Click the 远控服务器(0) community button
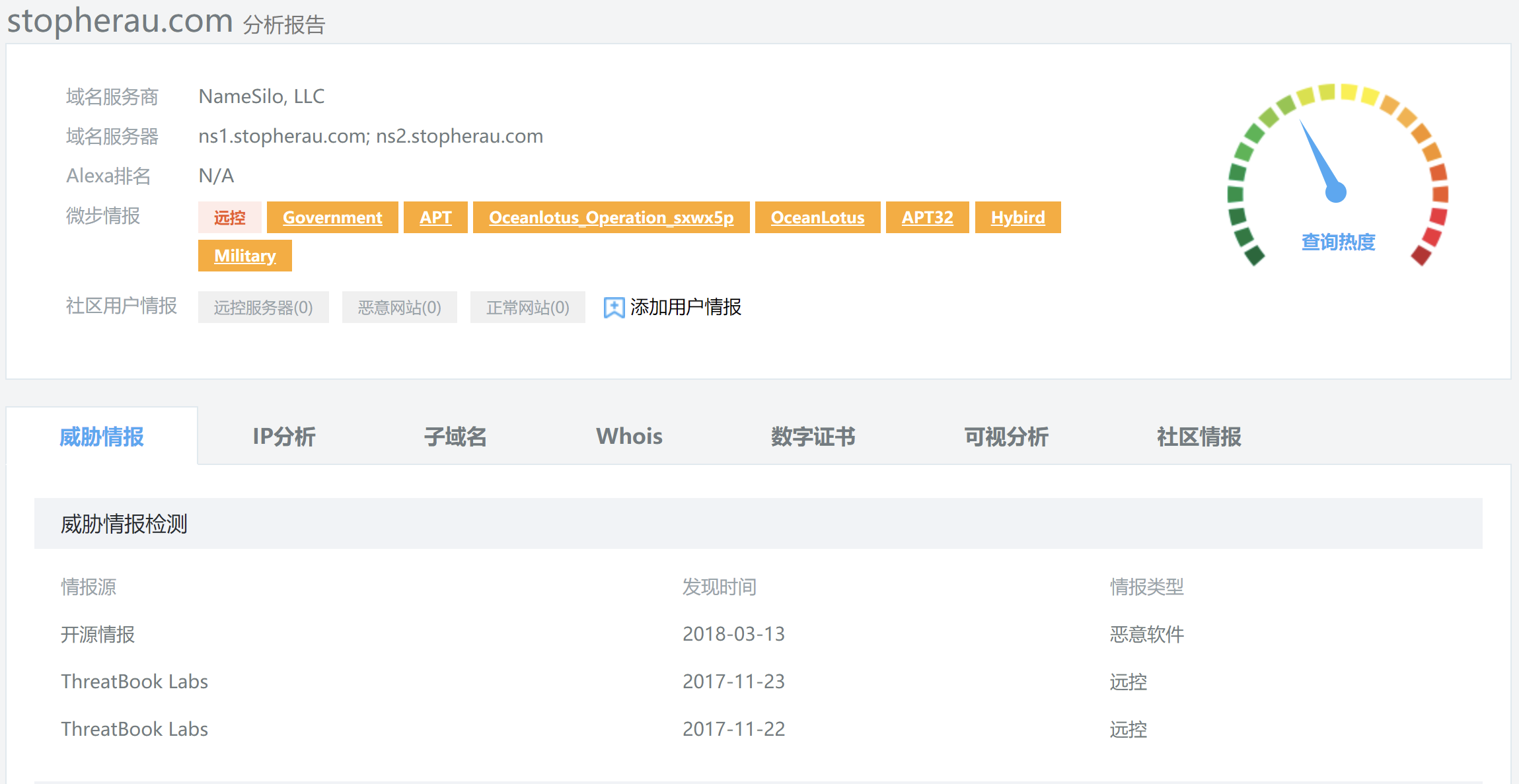Image resolution: width=1519 pixels, height=784 pixels. 263,307
